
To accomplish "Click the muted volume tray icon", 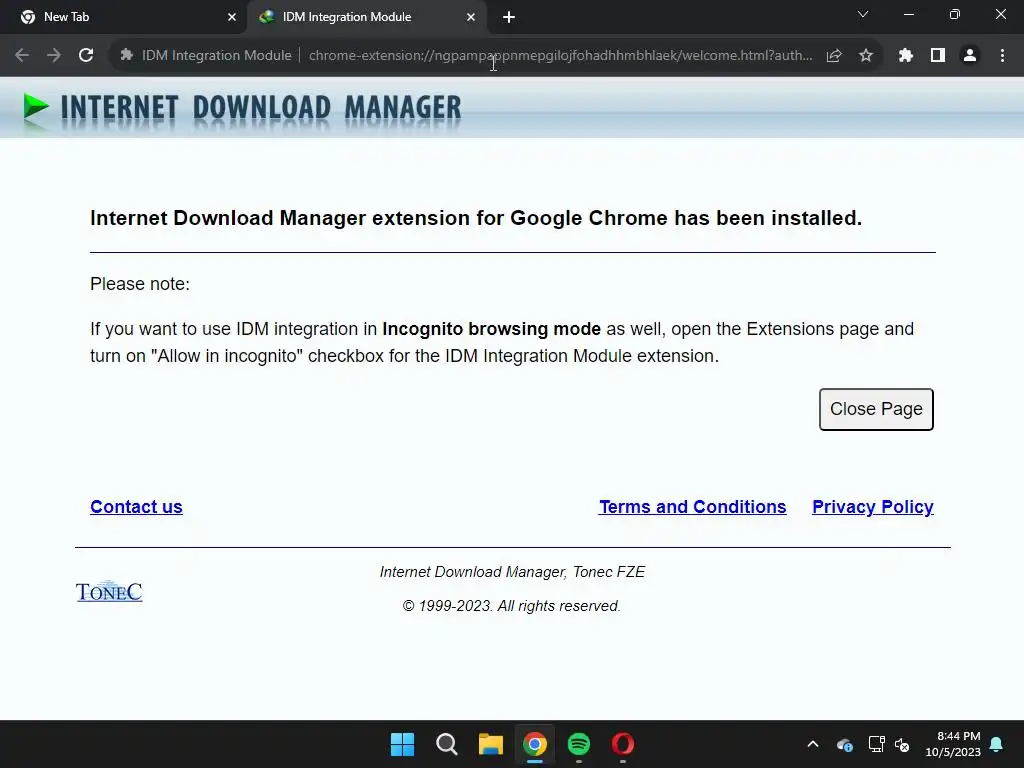I will coord(902,744).
